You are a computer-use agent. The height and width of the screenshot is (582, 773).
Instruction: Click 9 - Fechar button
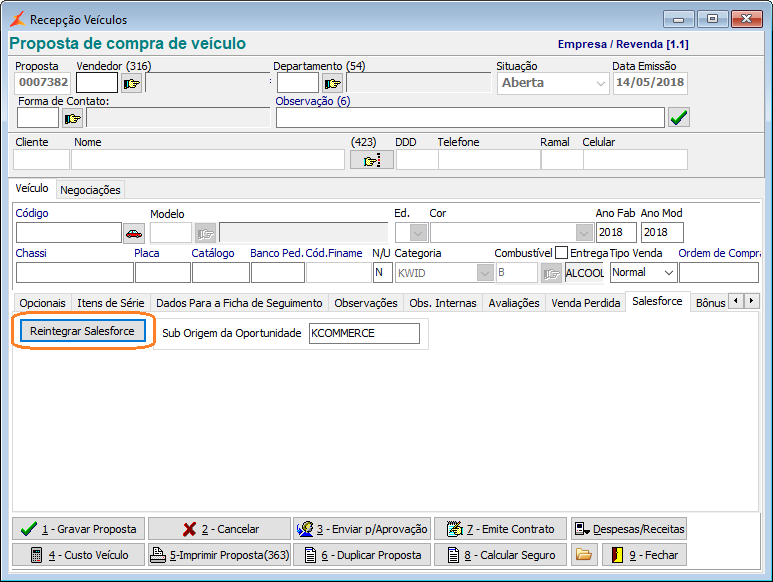644,555
